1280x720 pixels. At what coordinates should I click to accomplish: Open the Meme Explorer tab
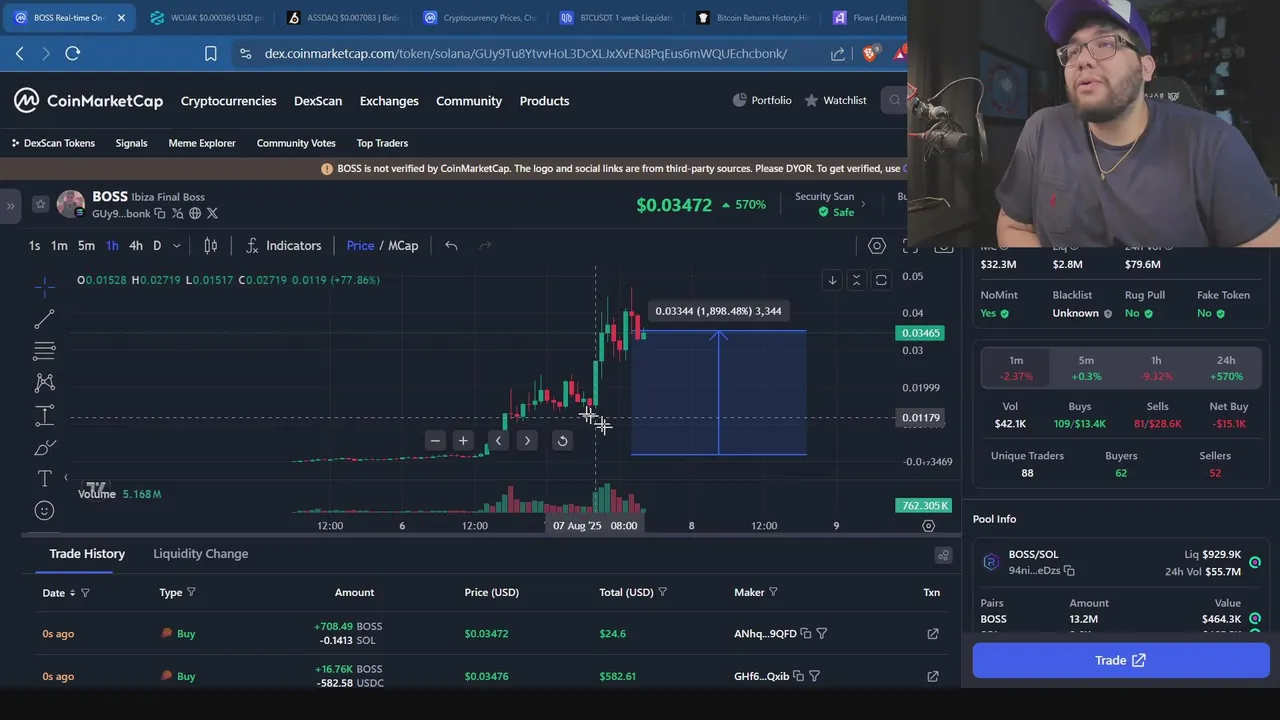coord(202,143)
